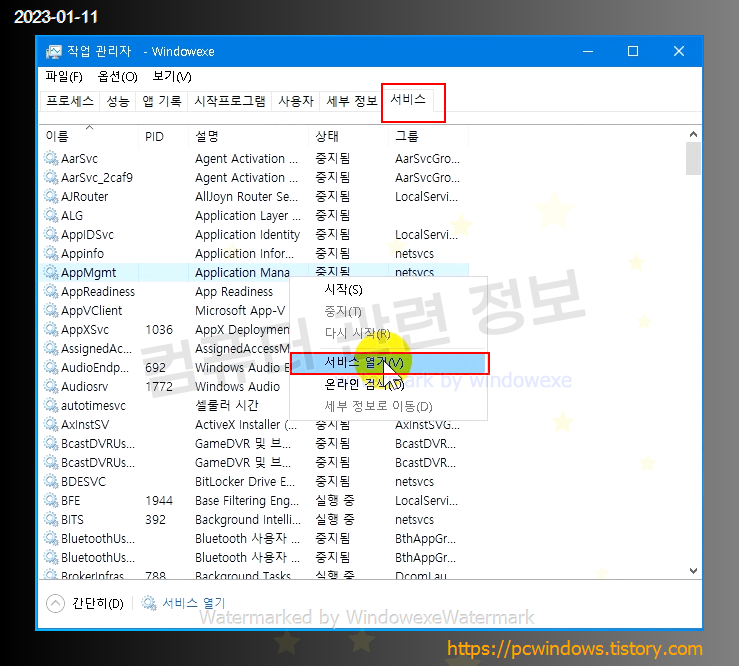The image size is (739, 666).
Task: Click the scrollbar down arrow
Action: 693,571
